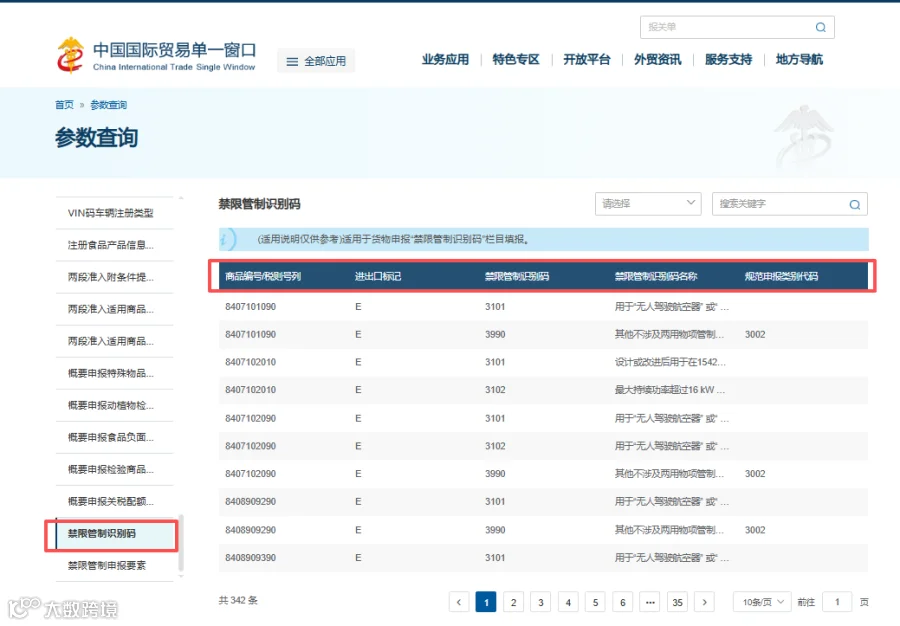This screenshot has width=900, height=626.
Task: Click the top 报关单 search field
Action: tap(737, 27)
